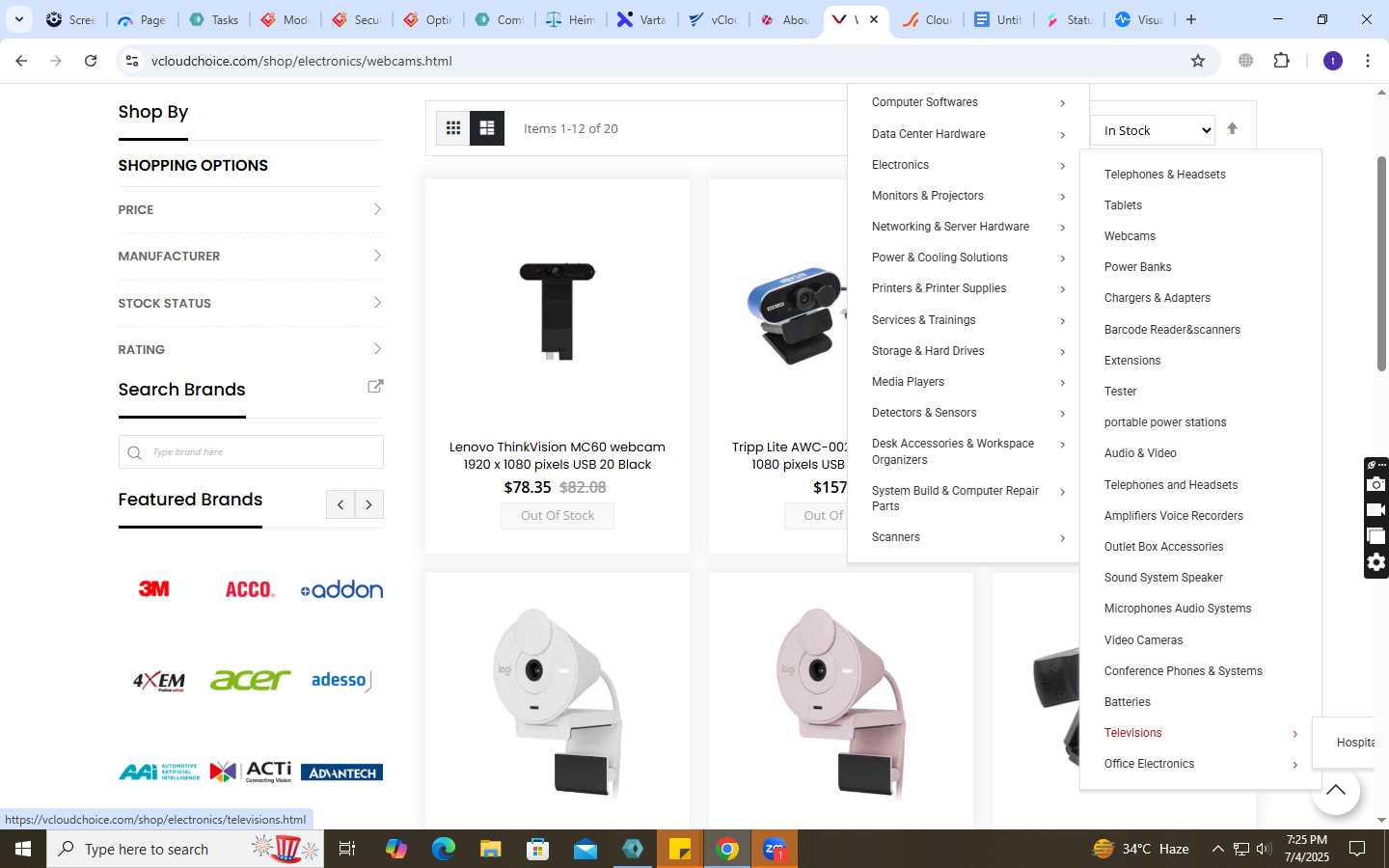This screenshot has width=1389, height=868.
Task: Open Microphones Audio Systems link
Action: 1177,609
